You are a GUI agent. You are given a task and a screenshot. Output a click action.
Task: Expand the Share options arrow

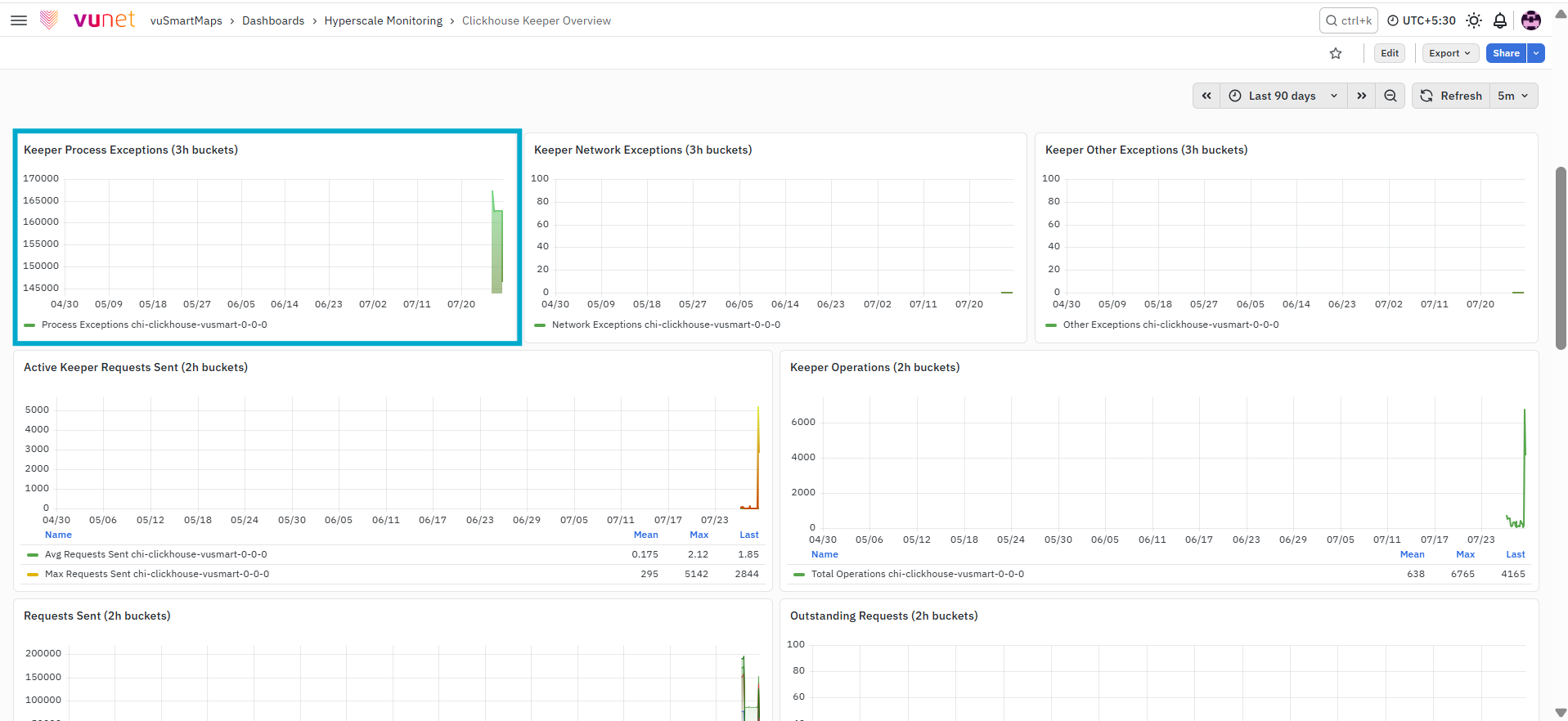[1537, 53]
